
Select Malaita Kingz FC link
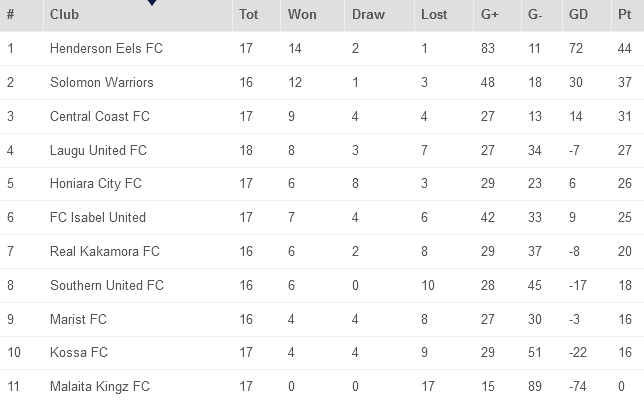coord(100,387)
